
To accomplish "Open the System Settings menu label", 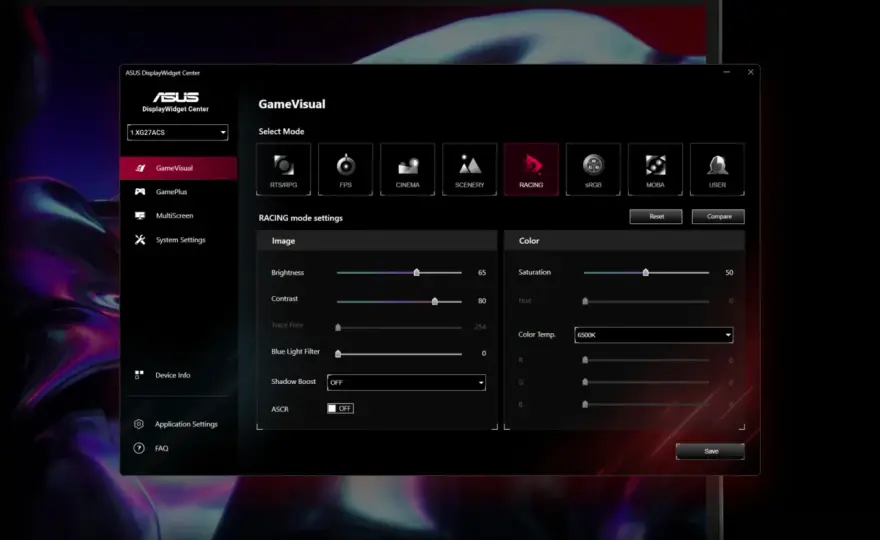I will pyautogui.click(x=181, y=240).
